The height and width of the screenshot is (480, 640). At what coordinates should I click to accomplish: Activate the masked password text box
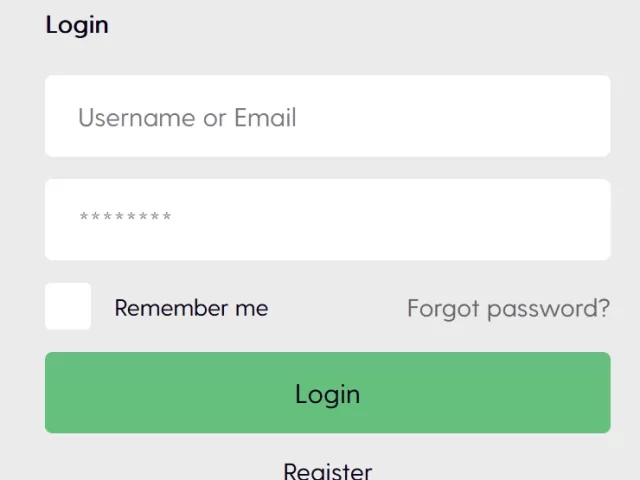(327, 219)
